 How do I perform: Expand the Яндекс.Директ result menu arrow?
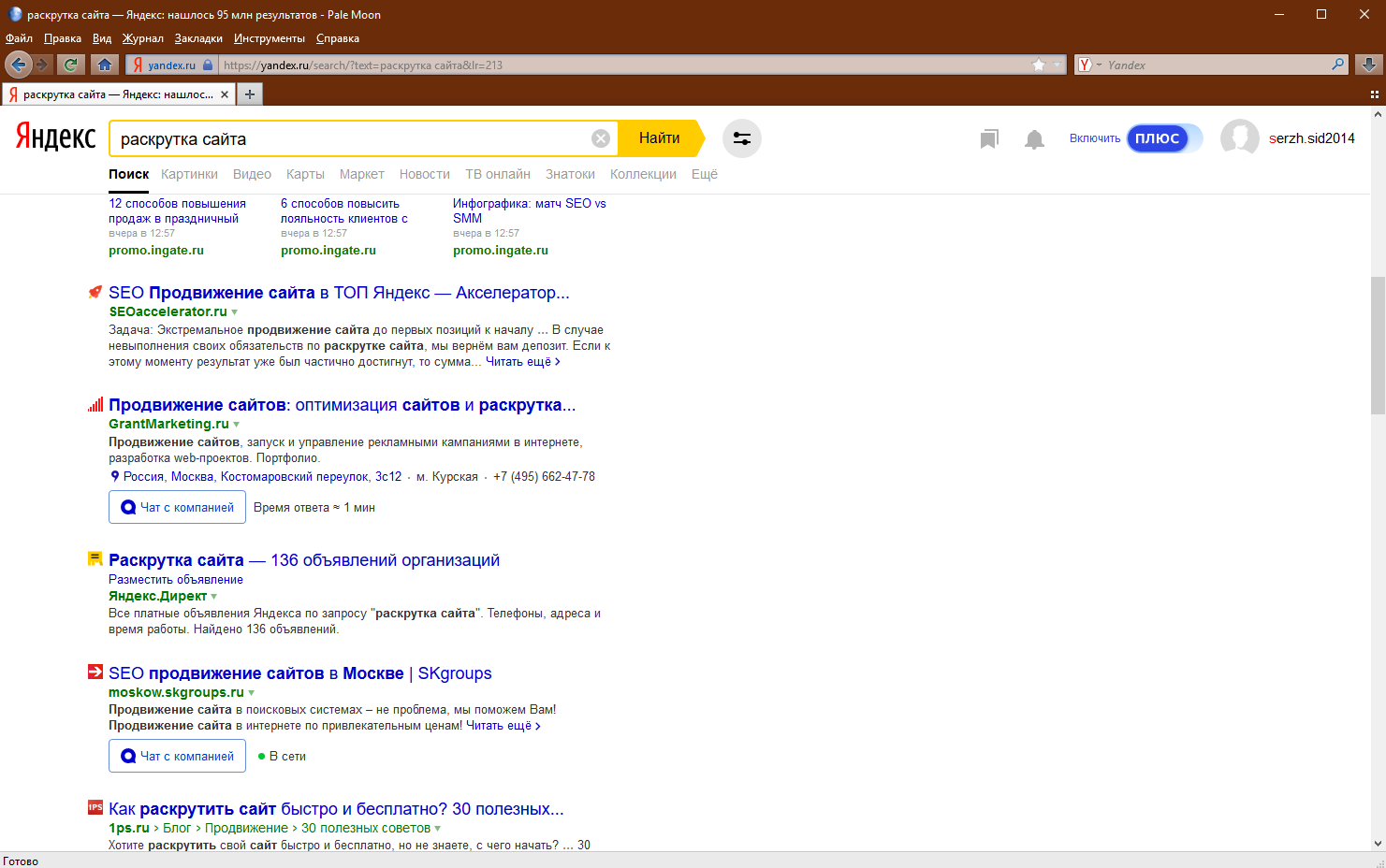point(214,597)
